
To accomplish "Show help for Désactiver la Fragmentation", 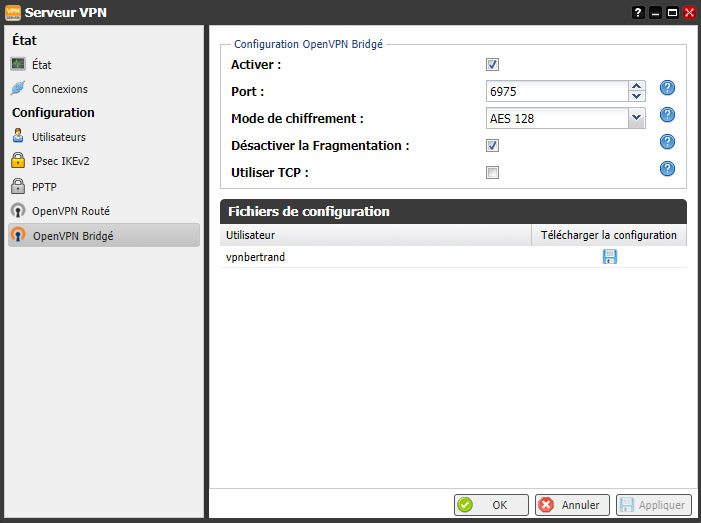I will click(x=667, y=142).
